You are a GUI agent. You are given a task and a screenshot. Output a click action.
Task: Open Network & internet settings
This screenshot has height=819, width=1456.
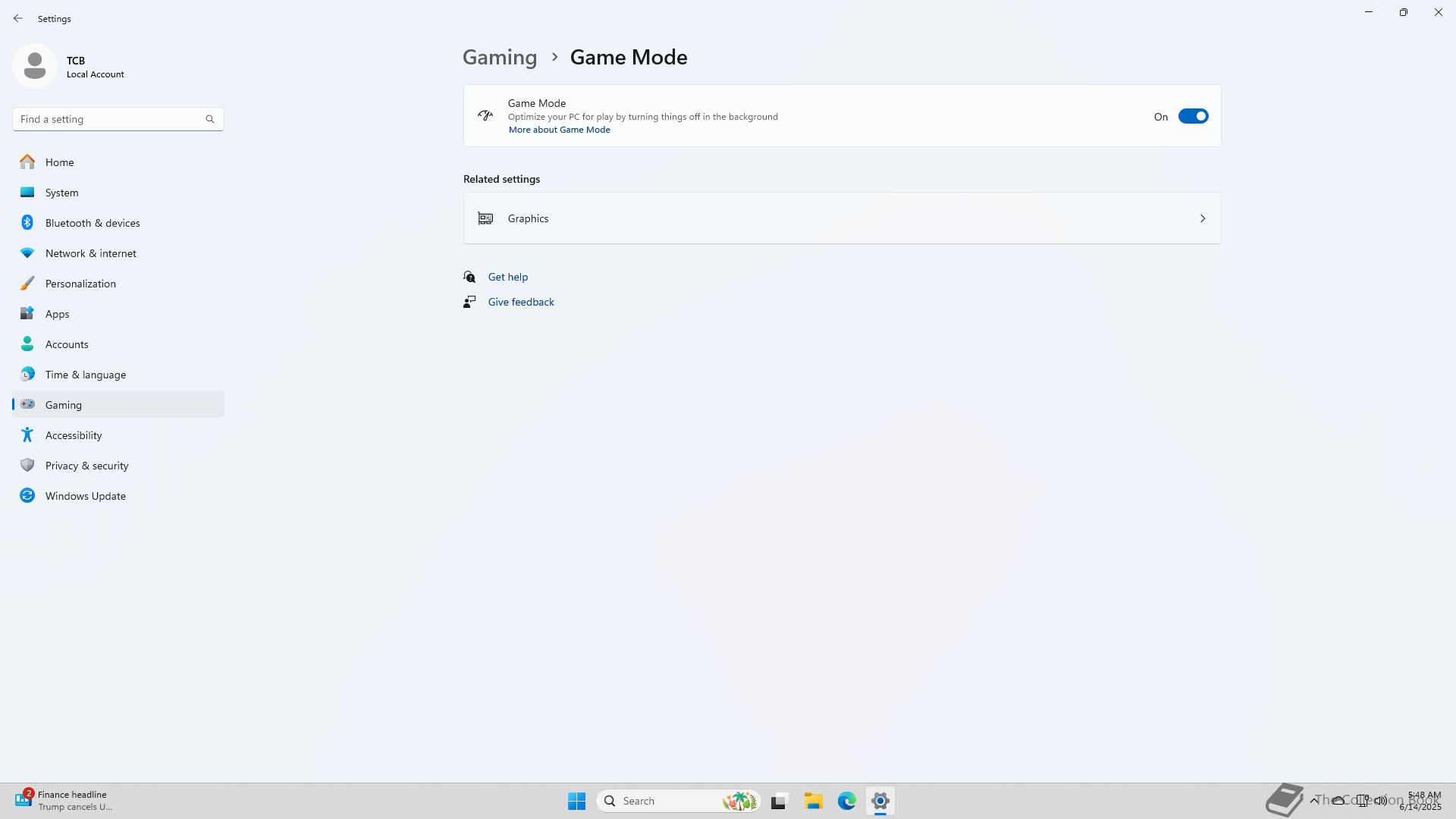tap(90, 253)
